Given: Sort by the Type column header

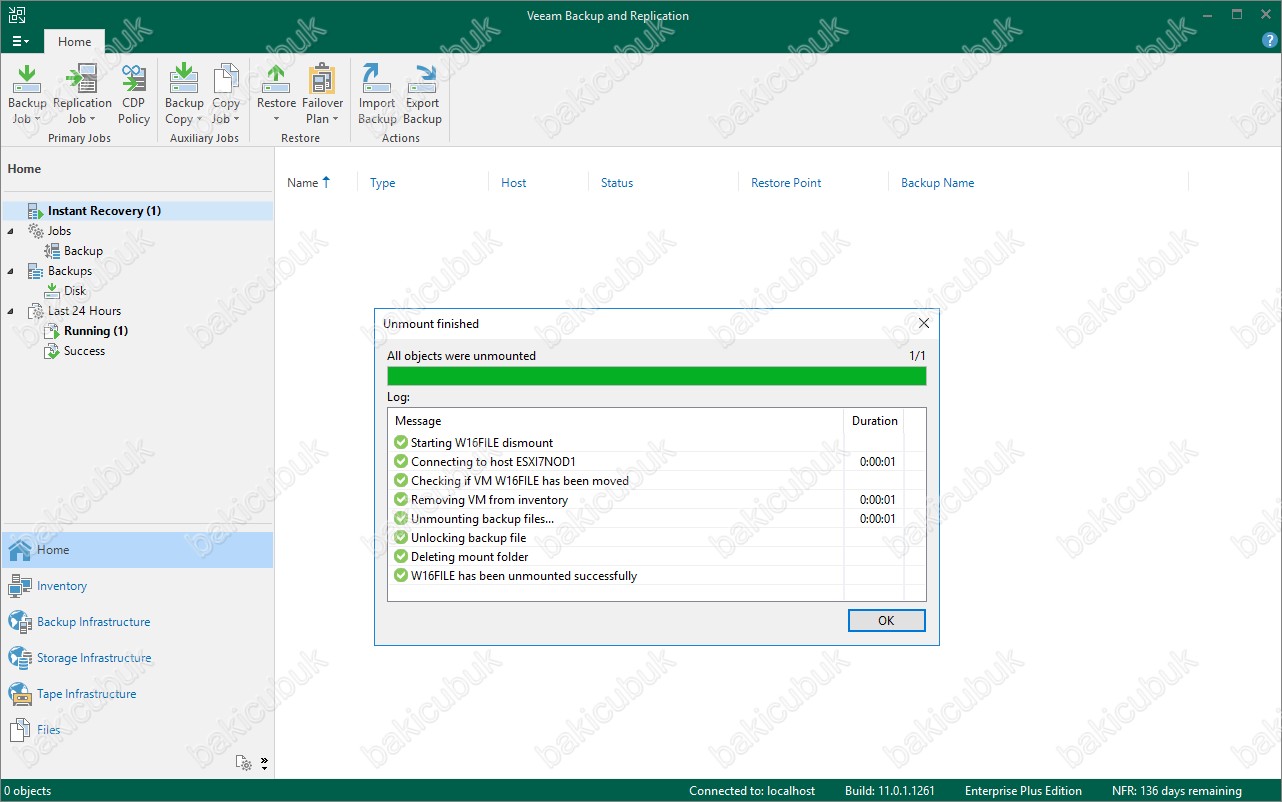Looking at the screenshot, I should 382,183.
